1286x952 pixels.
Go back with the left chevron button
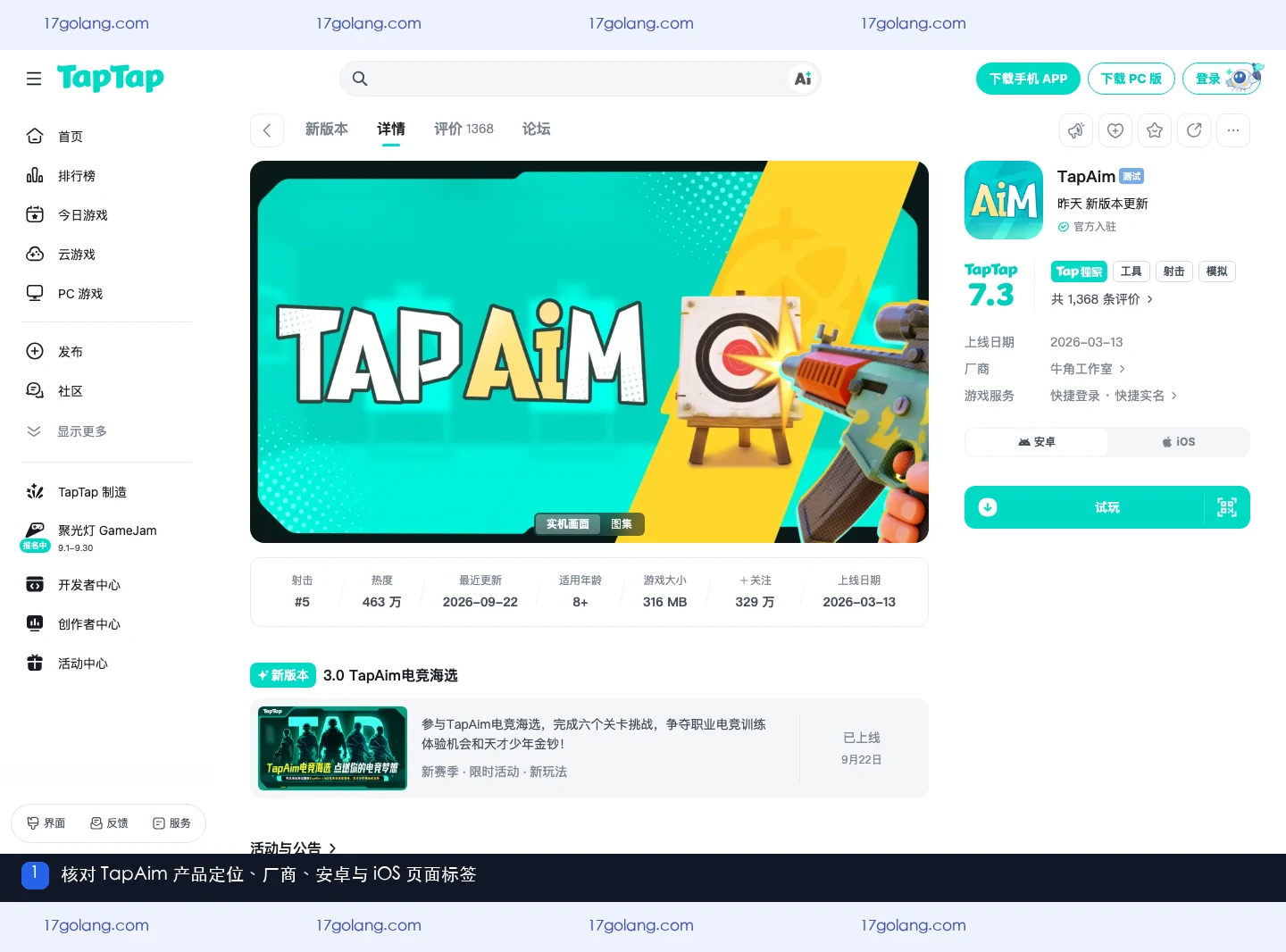pyautogui.click(x=266, y=130)
